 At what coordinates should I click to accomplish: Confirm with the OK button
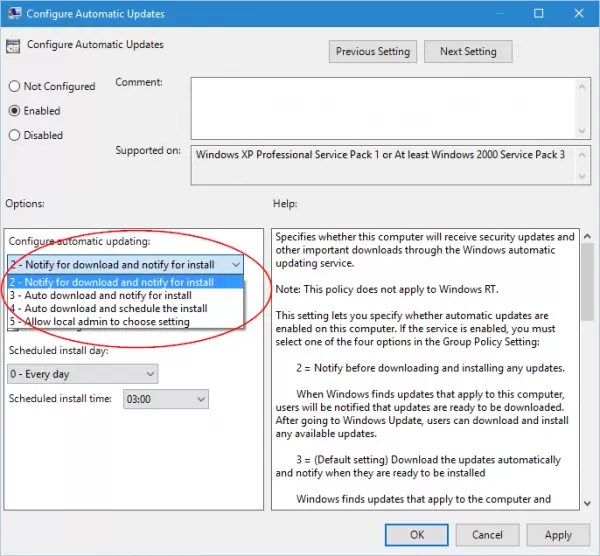pyautogui.click(x=416, y=535)
